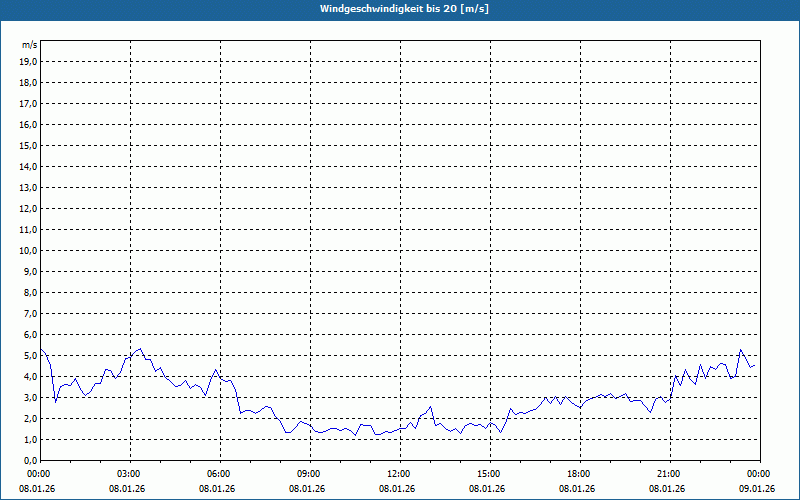800x500 pixels.
Task: Select the 11,0 y-axis label
Action: (x=28, y=230)
